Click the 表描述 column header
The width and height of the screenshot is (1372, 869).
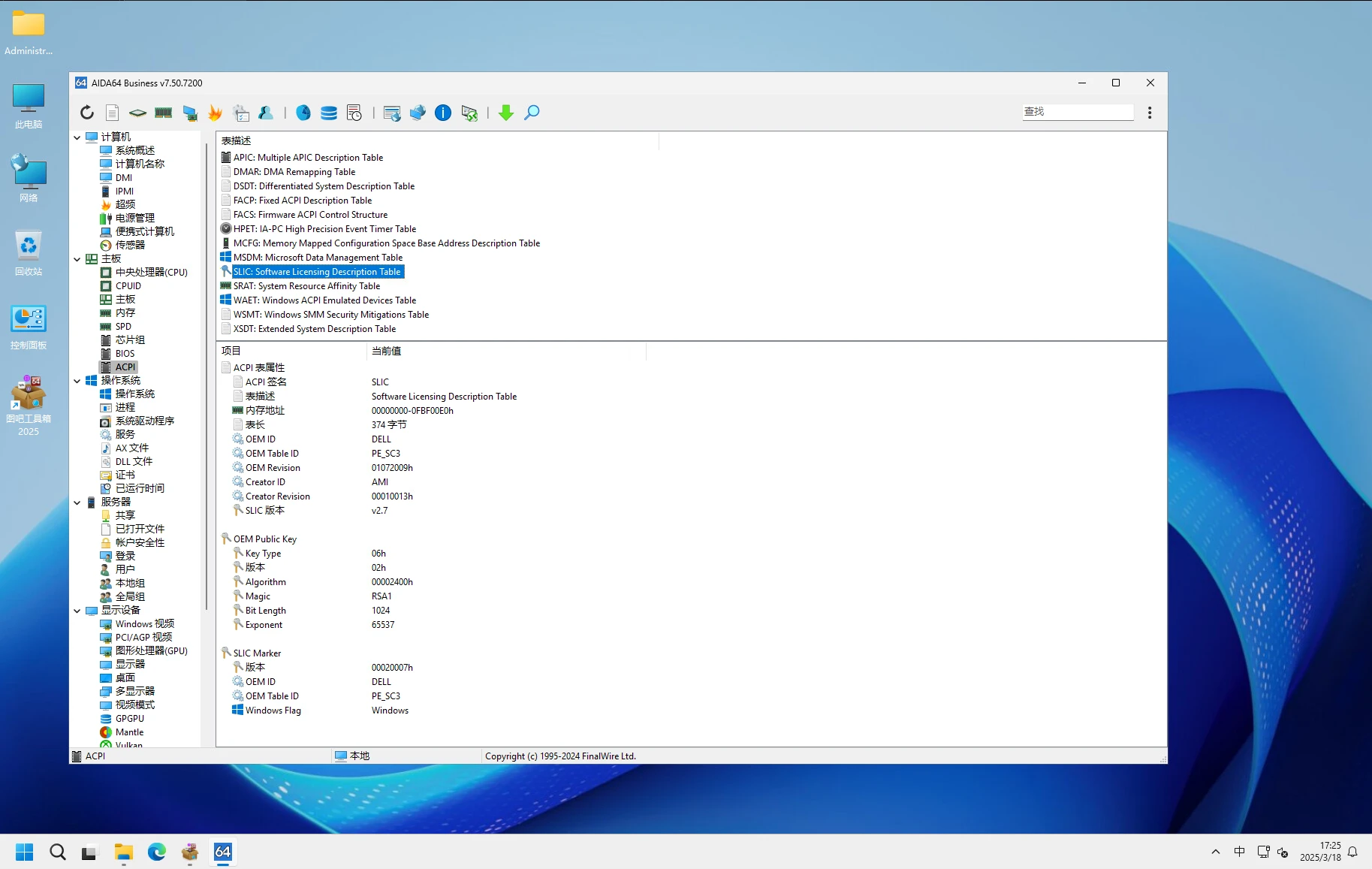click(438, 140)
